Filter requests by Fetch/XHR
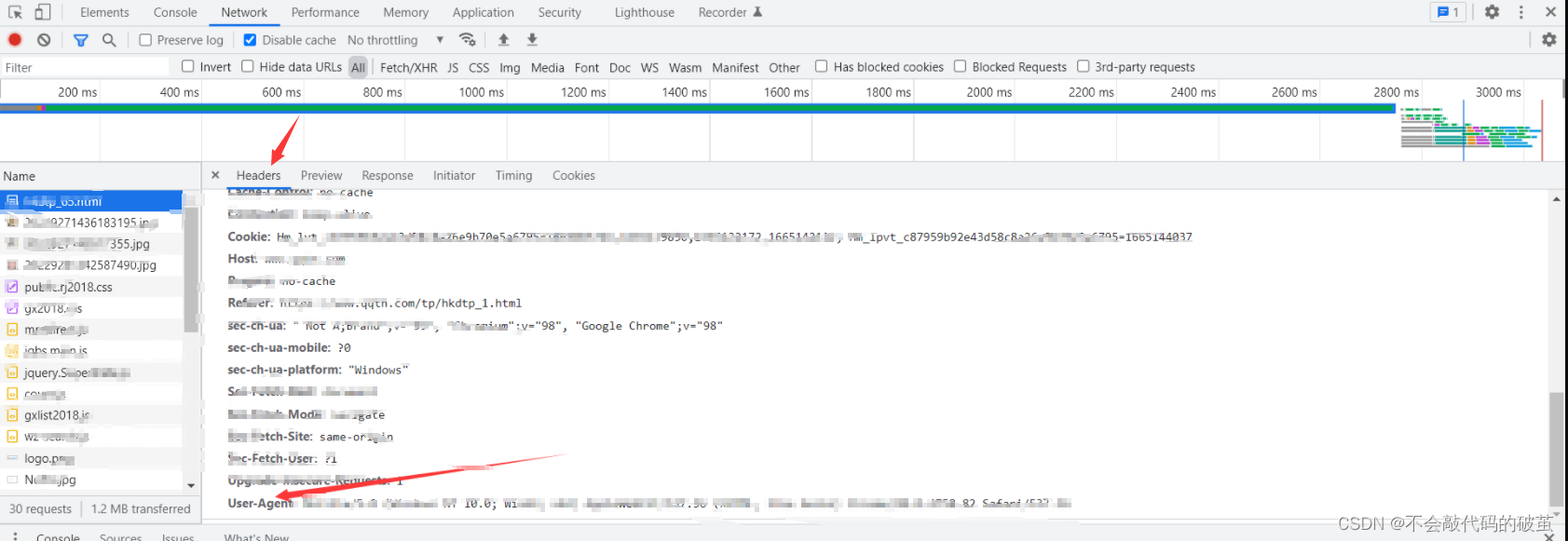Image resolution: width=1568 pixels, height=541 pixels. tap(408, 67)
